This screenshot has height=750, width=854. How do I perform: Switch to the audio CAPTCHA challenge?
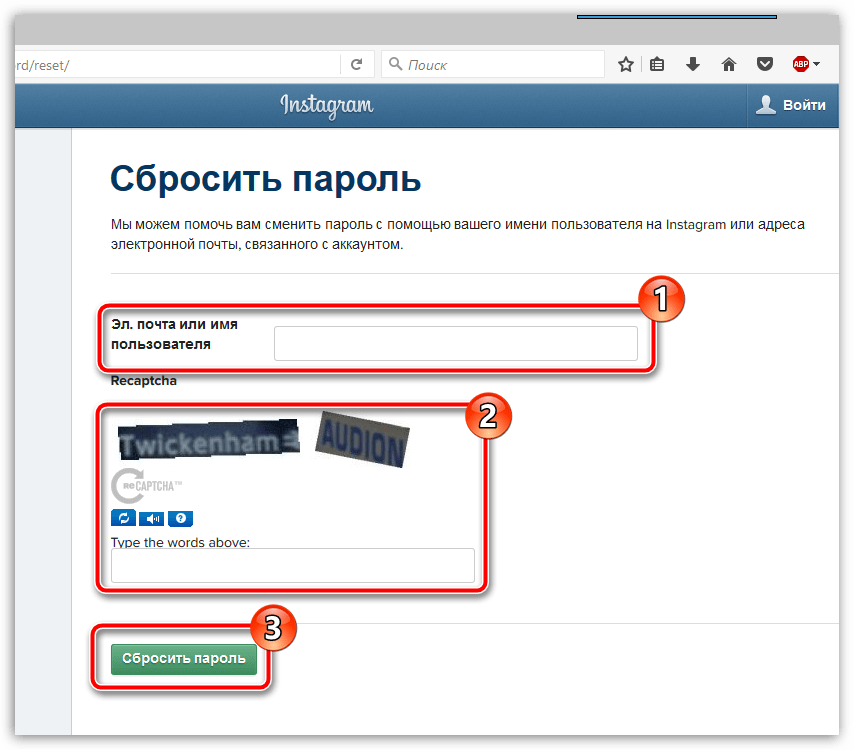(x=151, y=519)
